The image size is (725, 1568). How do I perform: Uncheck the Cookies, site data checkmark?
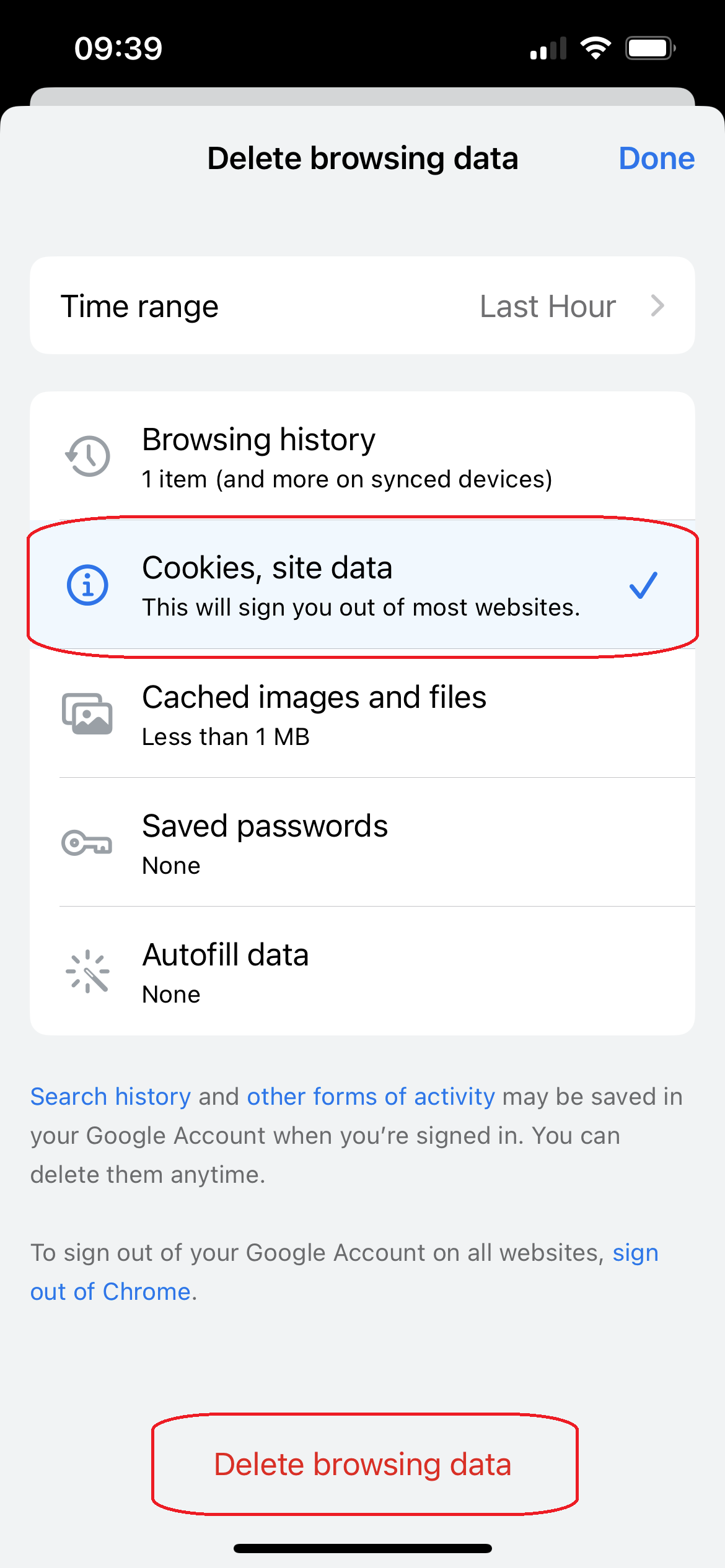pos(643,585)
